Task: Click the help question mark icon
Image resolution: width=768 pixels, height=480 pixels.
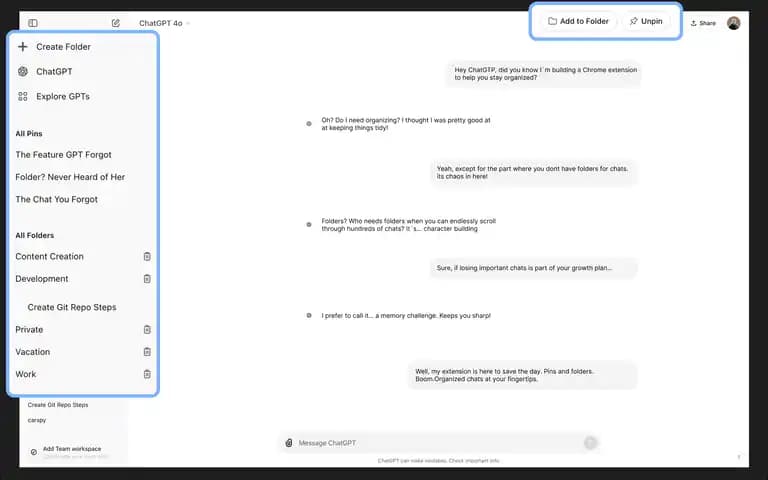Action: tap(739, 457)
